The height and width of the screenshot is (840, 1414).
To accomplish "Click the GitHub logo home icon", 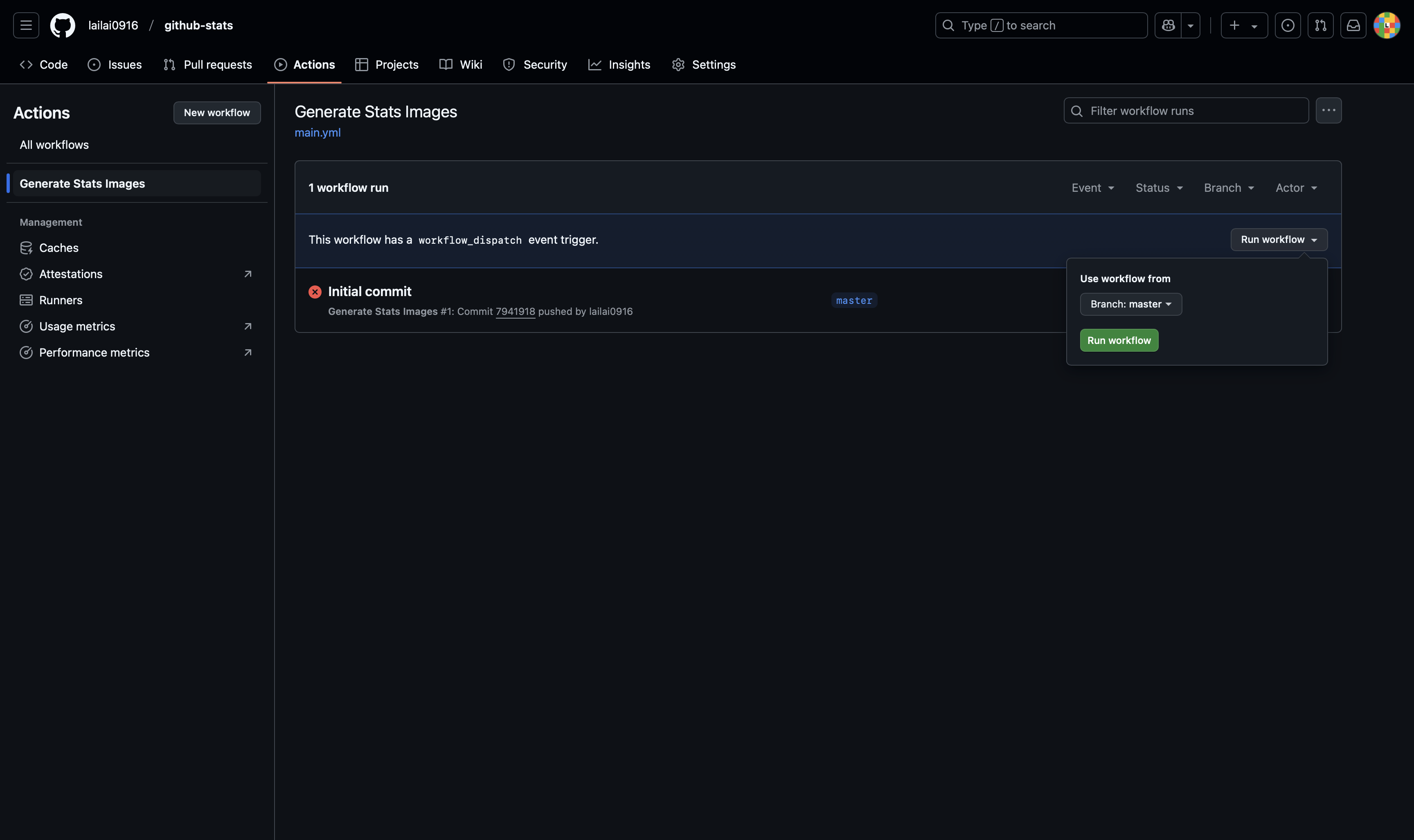I will 62,25.
